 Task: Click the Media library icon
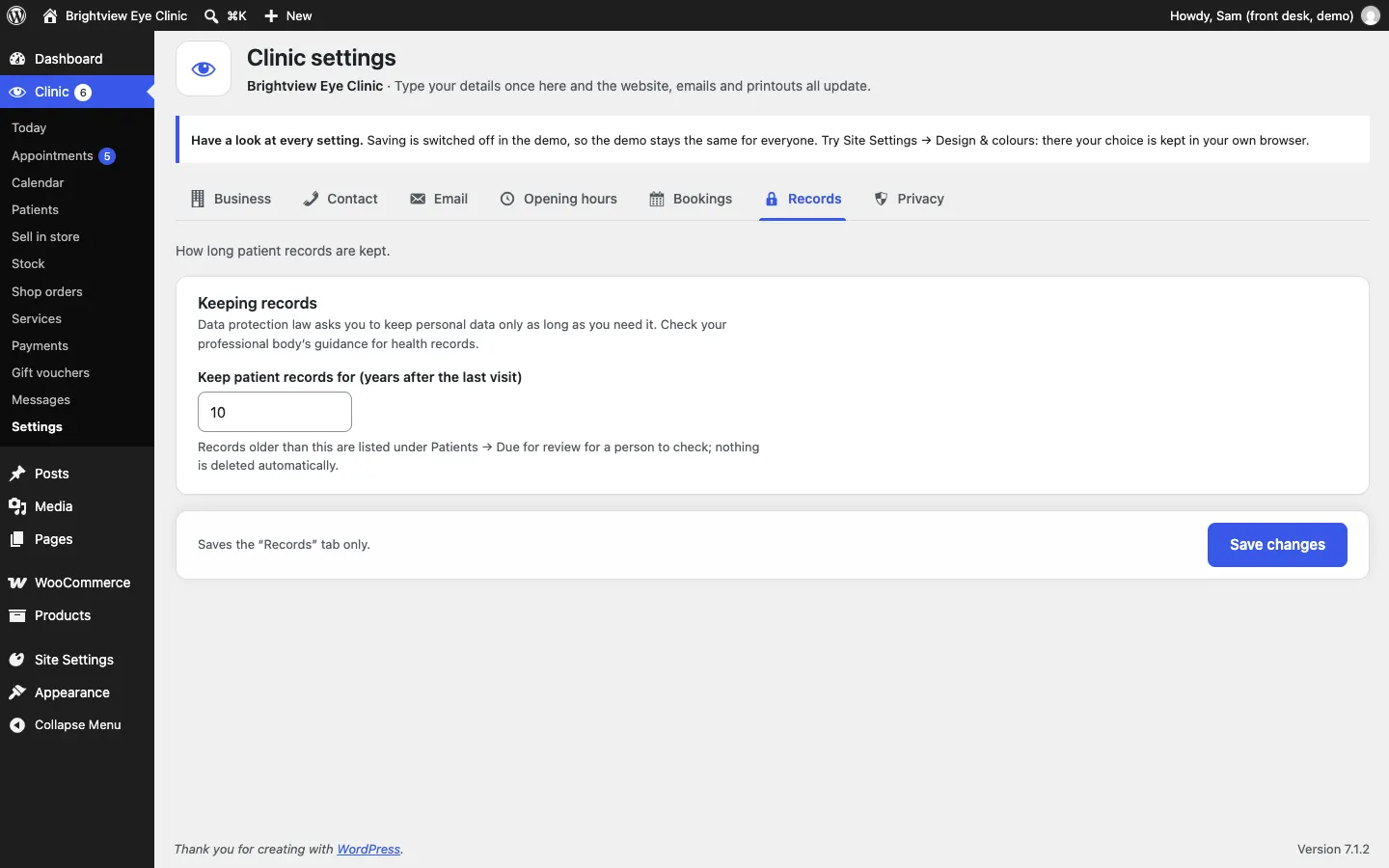(17, 506)
